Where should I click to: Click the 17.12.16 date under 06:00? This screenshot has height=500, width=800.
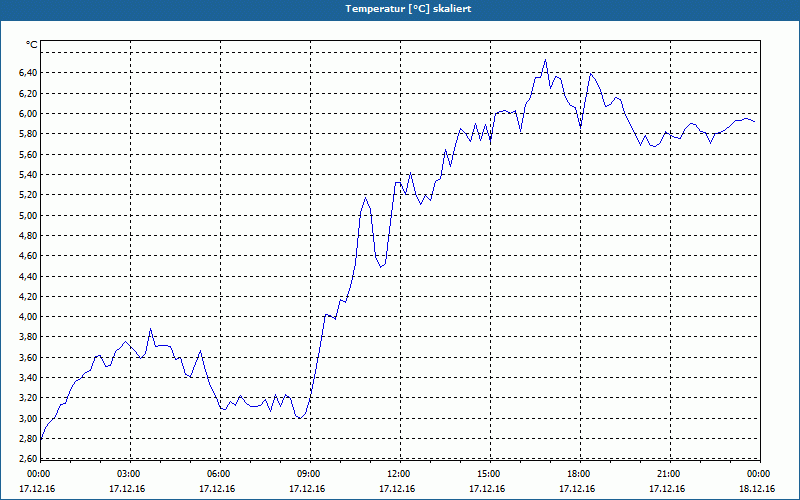click(217, 489)
